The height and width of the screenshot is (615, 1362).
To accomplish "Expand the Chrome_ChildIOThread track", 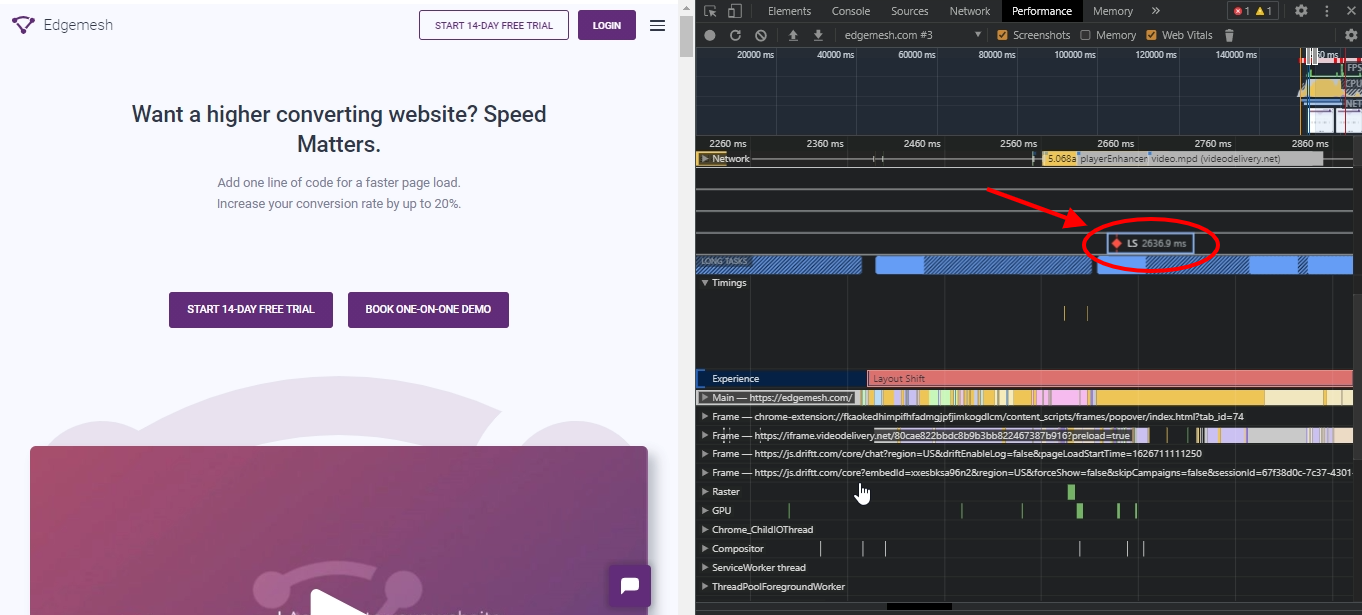I will pos(705,530).
